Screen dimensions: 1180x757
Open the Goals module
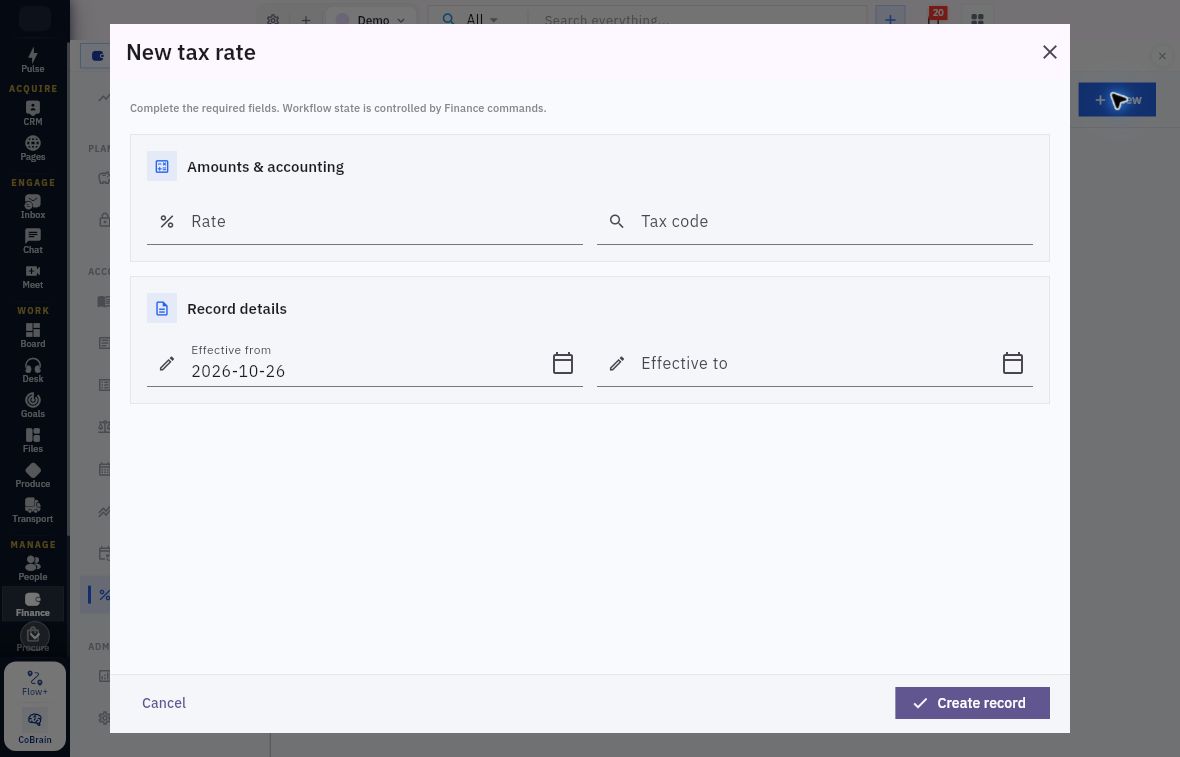point(32,405)
